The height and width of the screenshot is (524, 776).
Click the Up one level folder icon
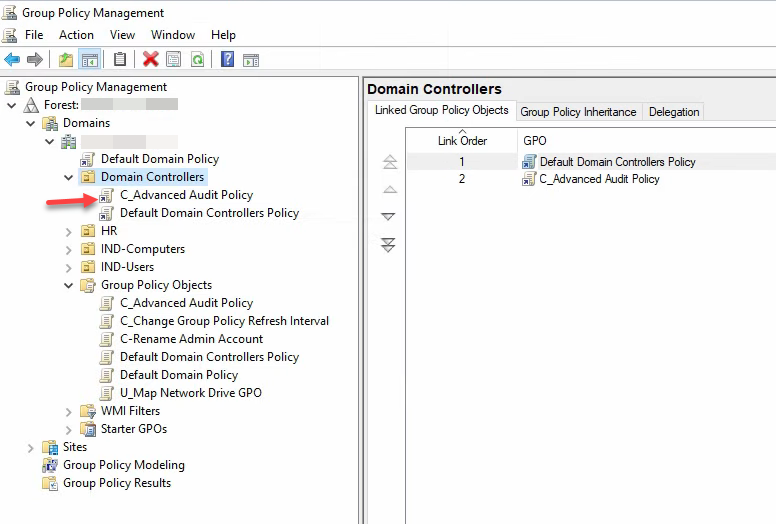pyautogui.click(x=66, y=60)
